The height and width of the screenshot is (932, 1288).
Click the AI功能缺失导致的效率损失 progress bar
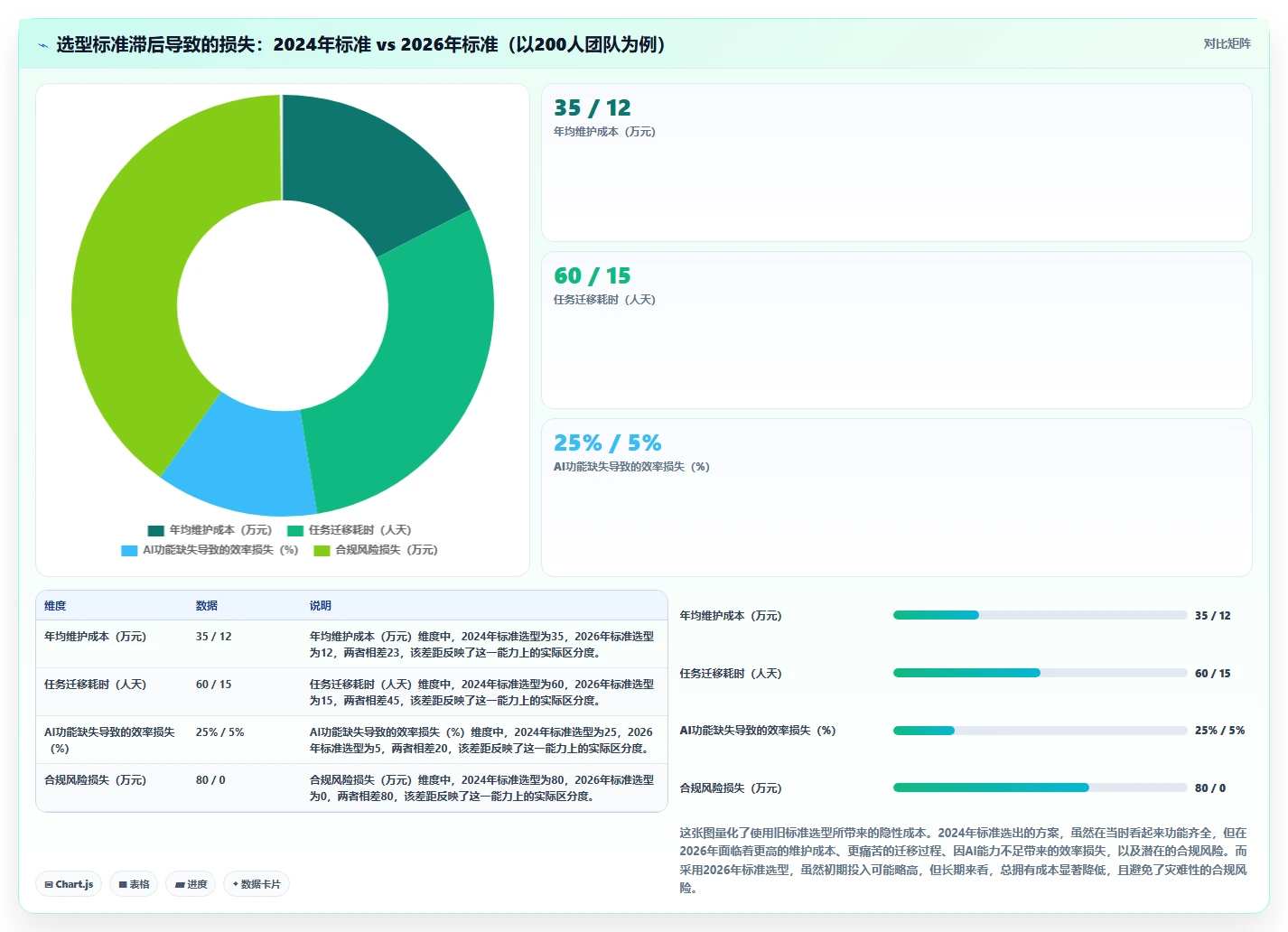click(x=1040, y=731)
